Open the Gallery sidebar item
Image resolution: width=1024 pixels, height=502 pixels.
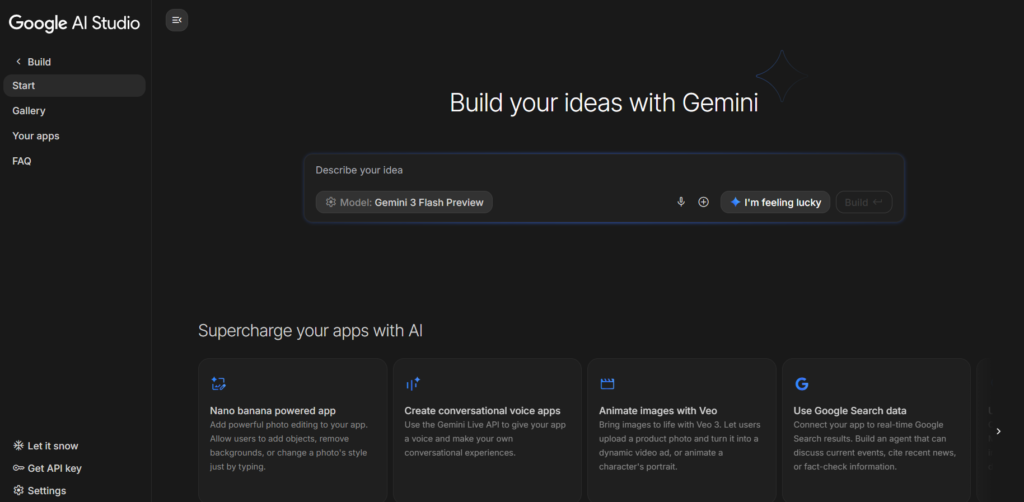click(x=29, y=111)
